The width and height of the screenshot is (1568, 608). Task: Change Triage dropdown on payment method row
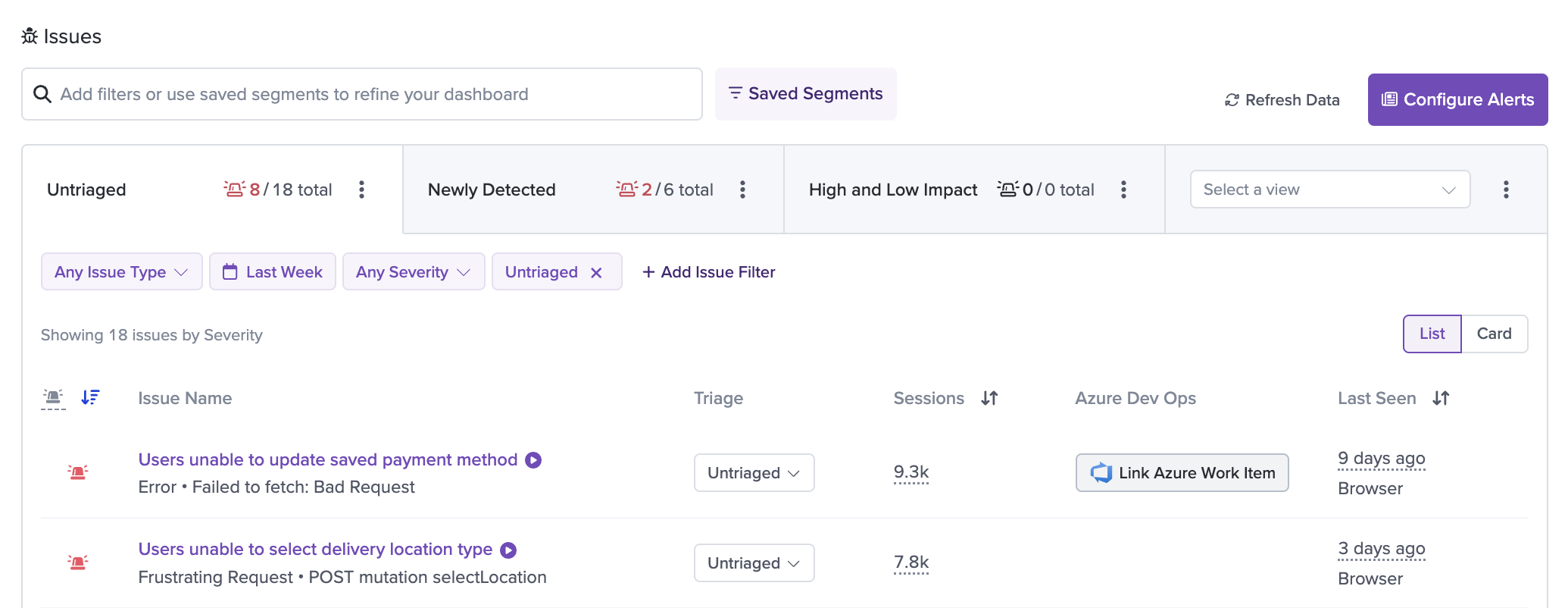point(754,473)
